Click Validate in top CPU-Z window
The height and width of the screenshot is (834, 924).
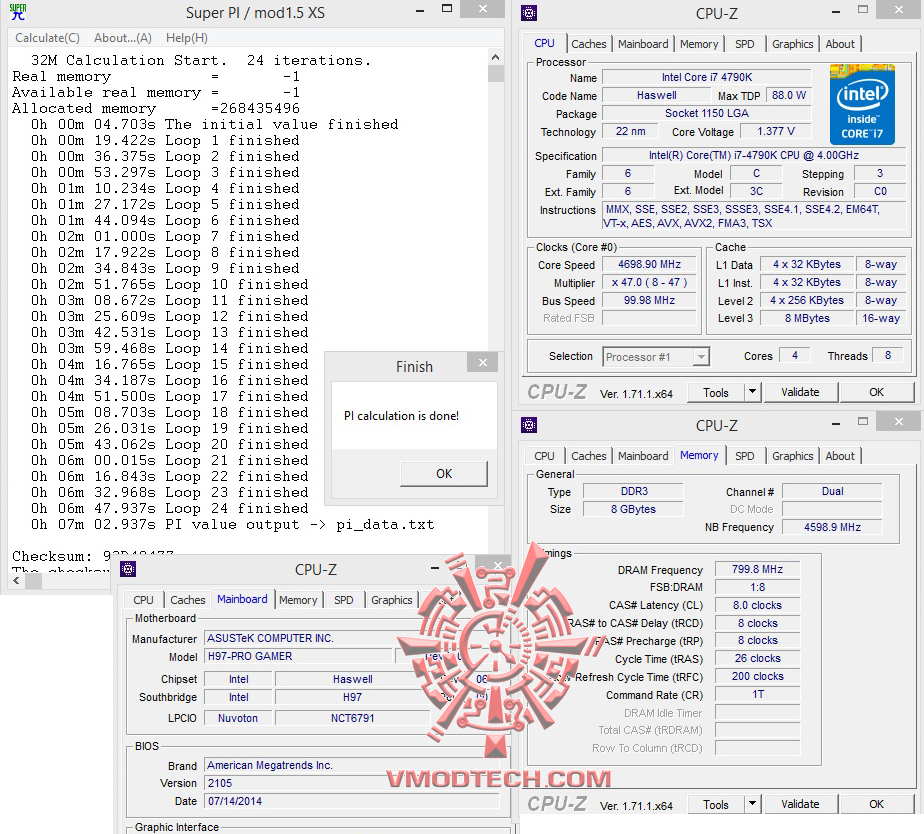pos(800,393)
